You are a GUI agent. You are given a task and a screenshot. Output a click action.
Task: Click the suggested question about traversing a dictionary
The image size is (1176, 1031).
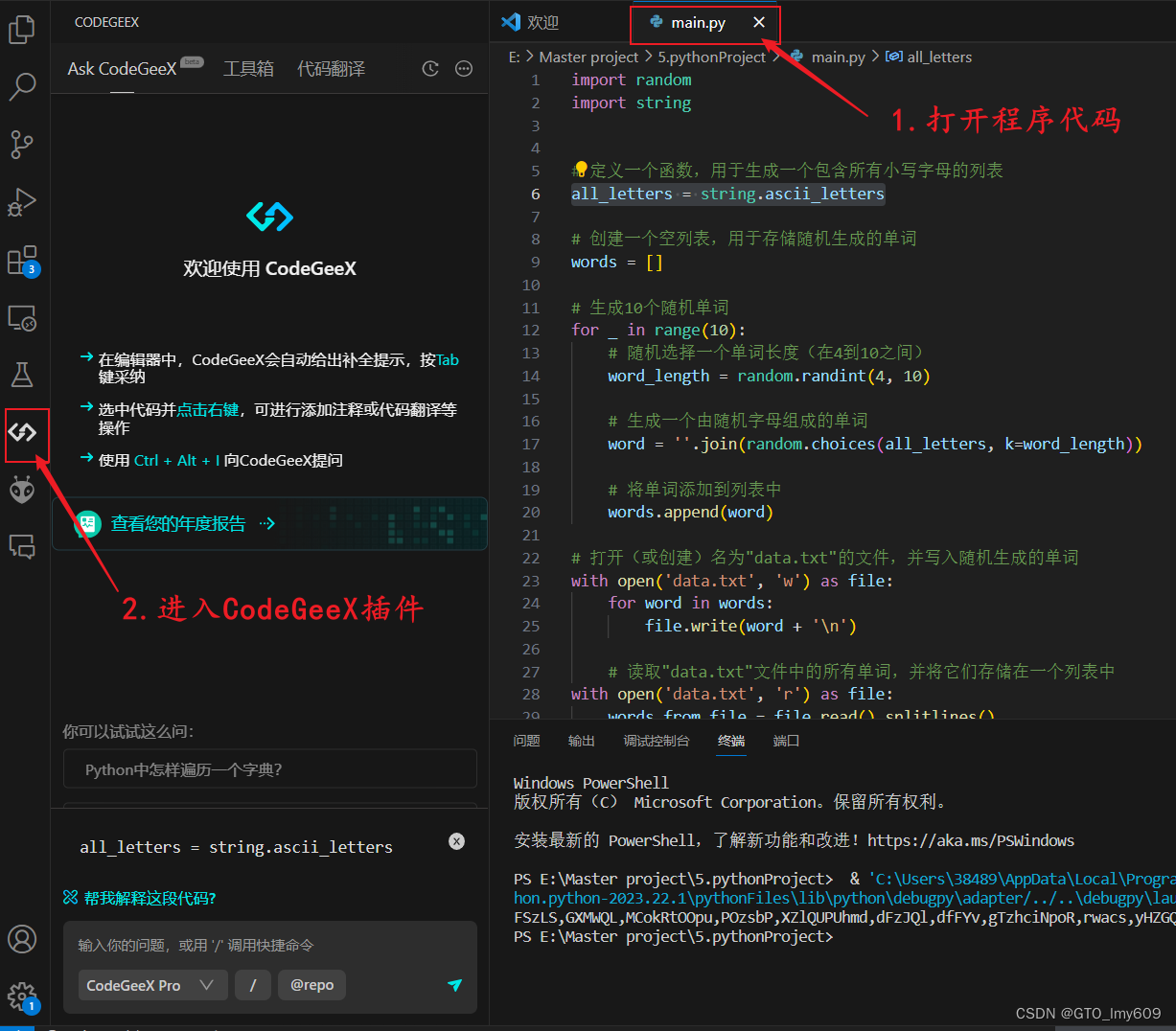[x=269, y=769]
